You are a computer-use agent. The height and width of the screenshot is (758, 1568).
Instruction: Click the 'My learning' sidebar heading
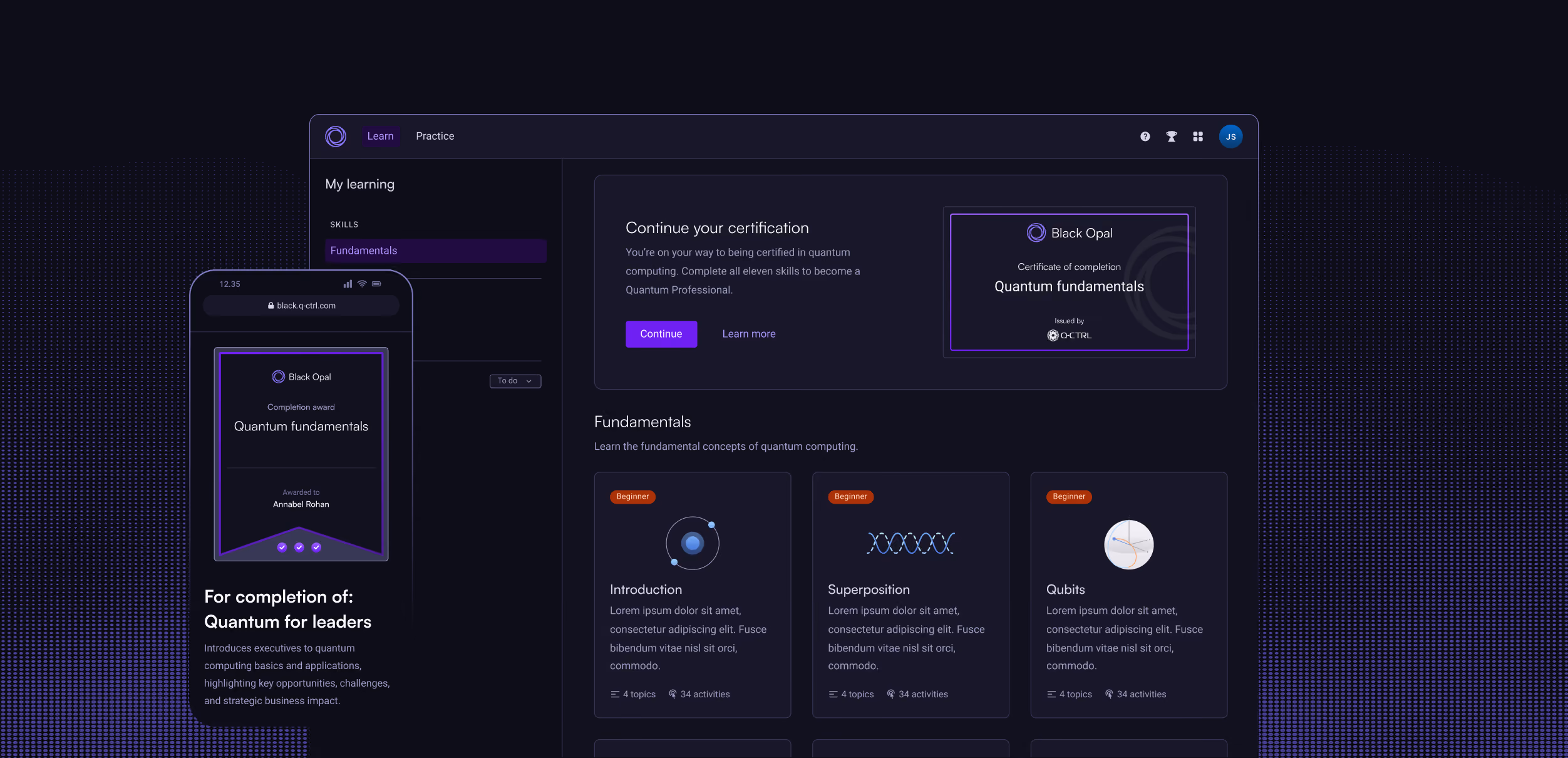[359, 184]
